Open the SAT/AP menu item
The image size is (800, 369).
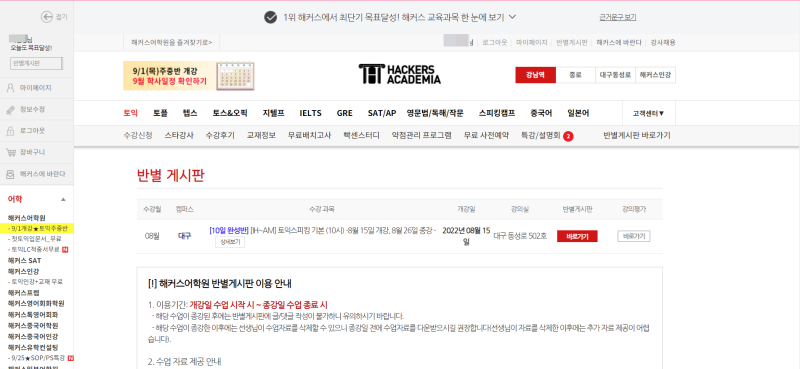(382, 113)
